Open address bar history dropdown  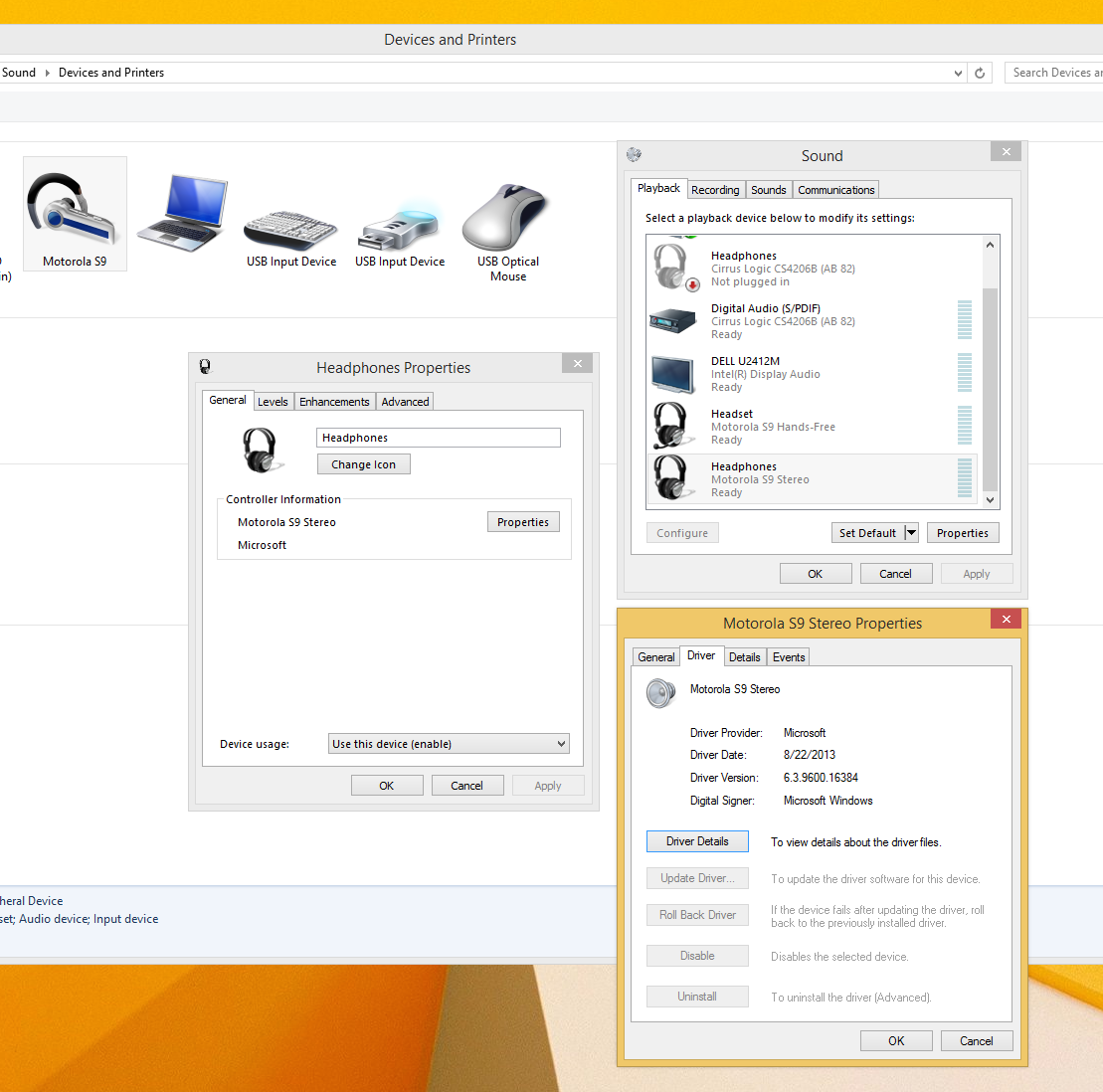(x=958, y=73)
